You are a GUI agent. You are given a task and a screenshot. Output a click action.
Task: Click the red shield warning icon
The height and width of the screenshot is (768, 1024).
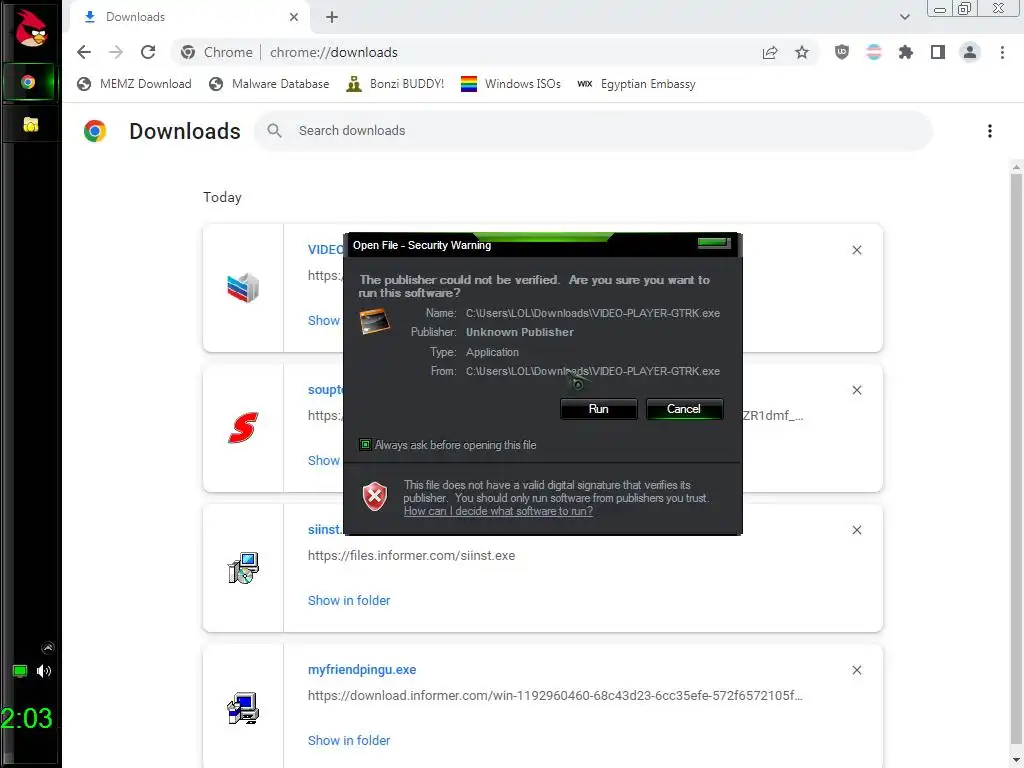[375, 496]
